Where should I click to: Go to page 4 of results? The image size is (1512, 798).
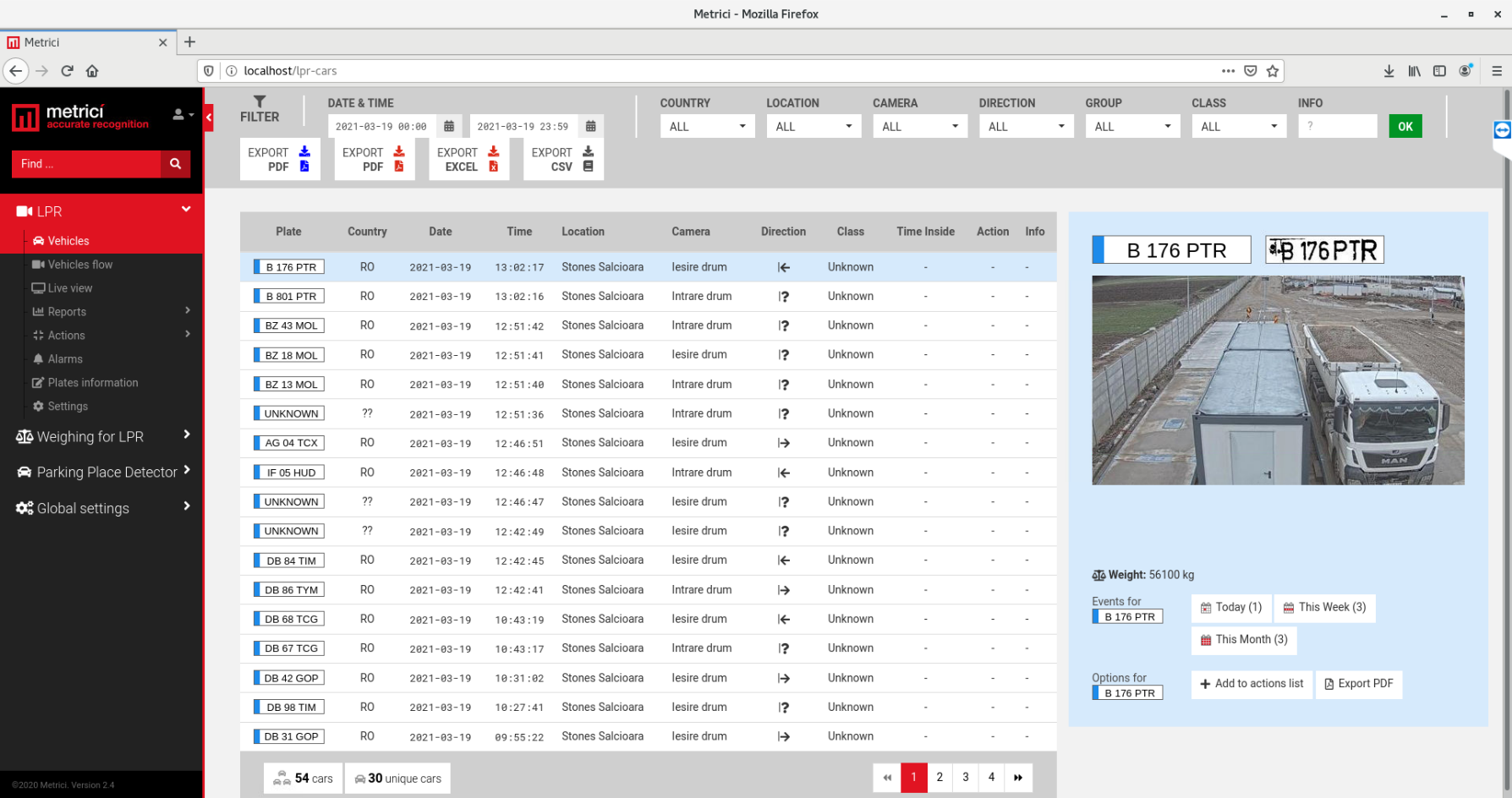click(992, 778)
